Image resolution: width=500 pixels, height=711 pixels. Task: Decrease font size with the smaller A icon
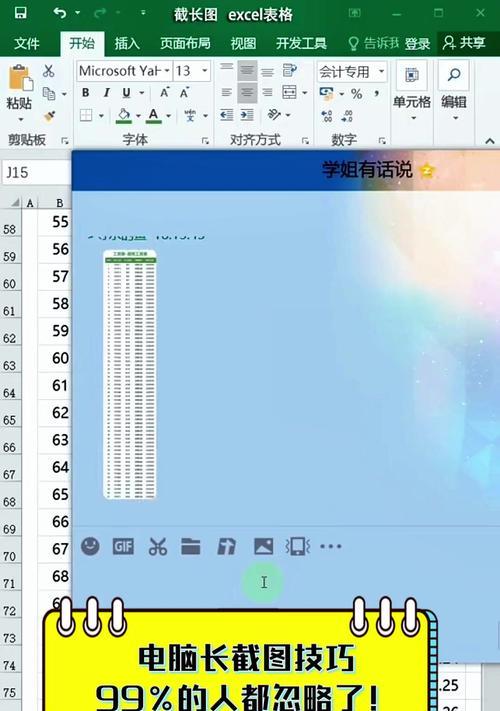[184, 93]
